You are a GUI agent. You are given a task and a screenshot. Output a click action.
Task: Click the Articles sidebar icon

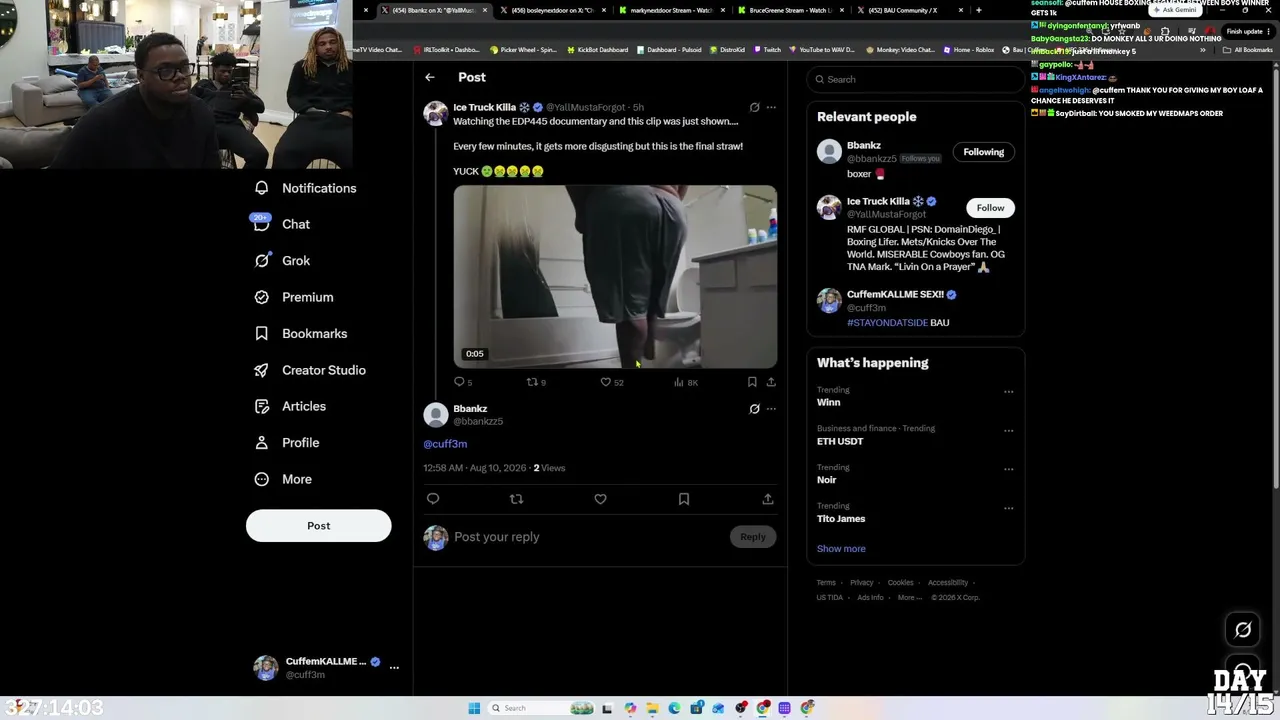[x=262, y=406]
